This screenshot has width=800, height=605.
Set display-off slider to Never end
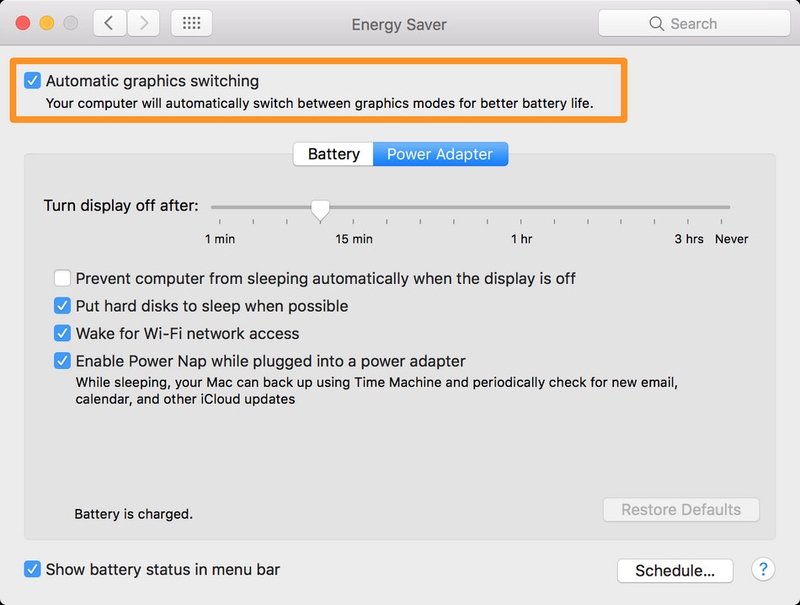(730, 208)
